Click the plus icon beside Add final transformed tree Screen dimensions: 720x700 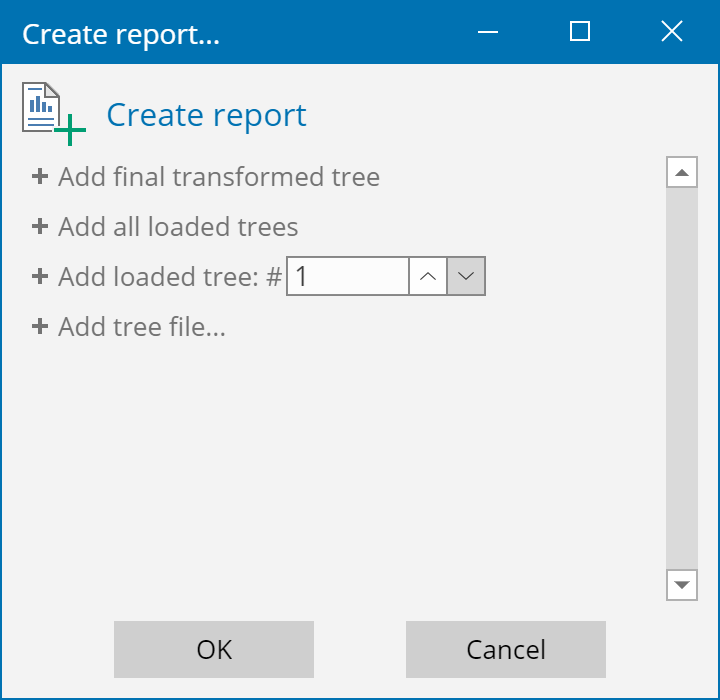pyautogui.click(x=40, y=177)
